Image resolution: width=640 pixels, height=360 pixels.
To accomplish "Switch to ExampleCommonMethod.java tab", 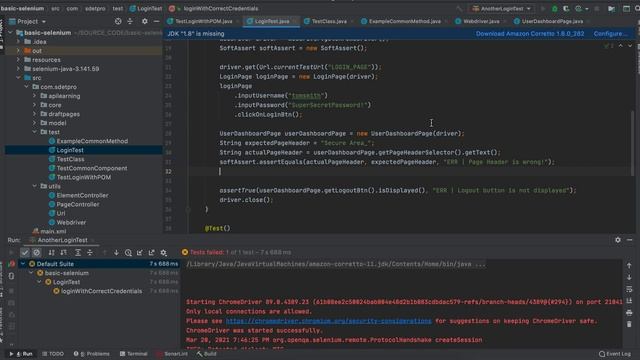I will tap(404, 21).
